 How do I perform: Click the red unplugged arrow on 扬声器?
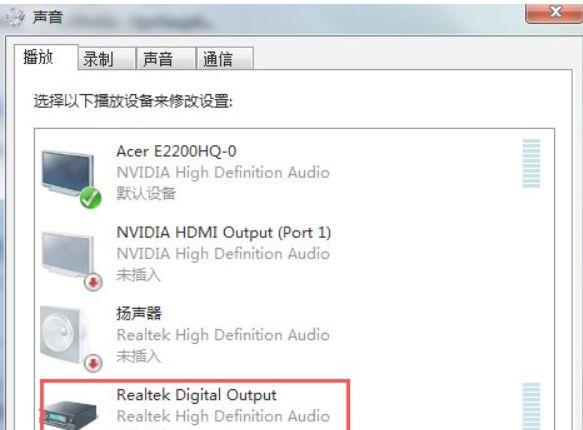[x=93, y=363]
